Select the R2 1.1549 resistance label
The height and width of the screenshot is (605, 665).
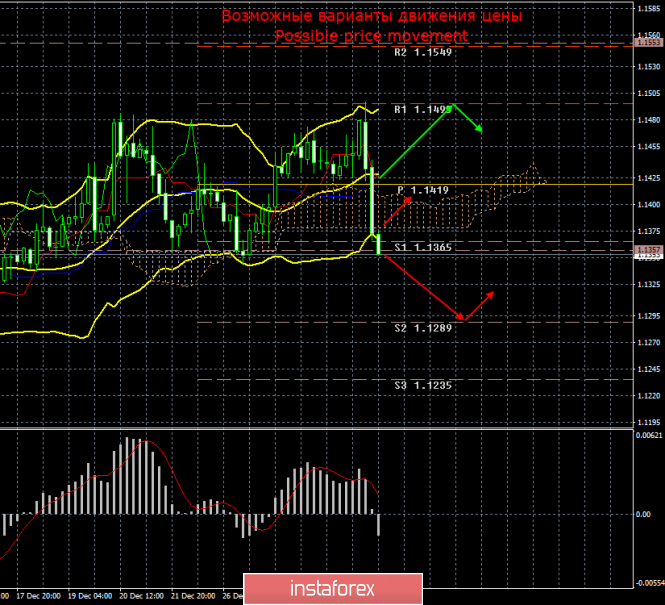pyautogui.click(x=423, y=52)
